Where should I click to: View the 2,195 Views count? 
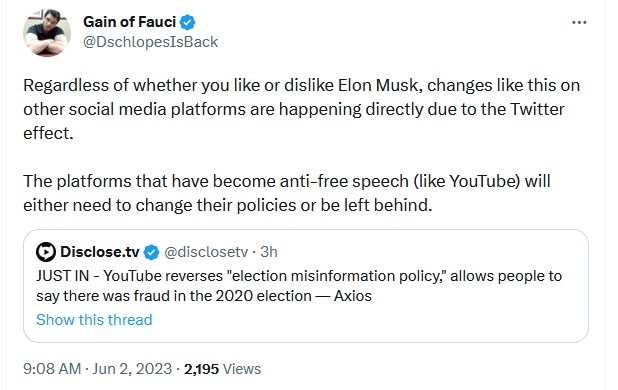[x=222, y=369]
